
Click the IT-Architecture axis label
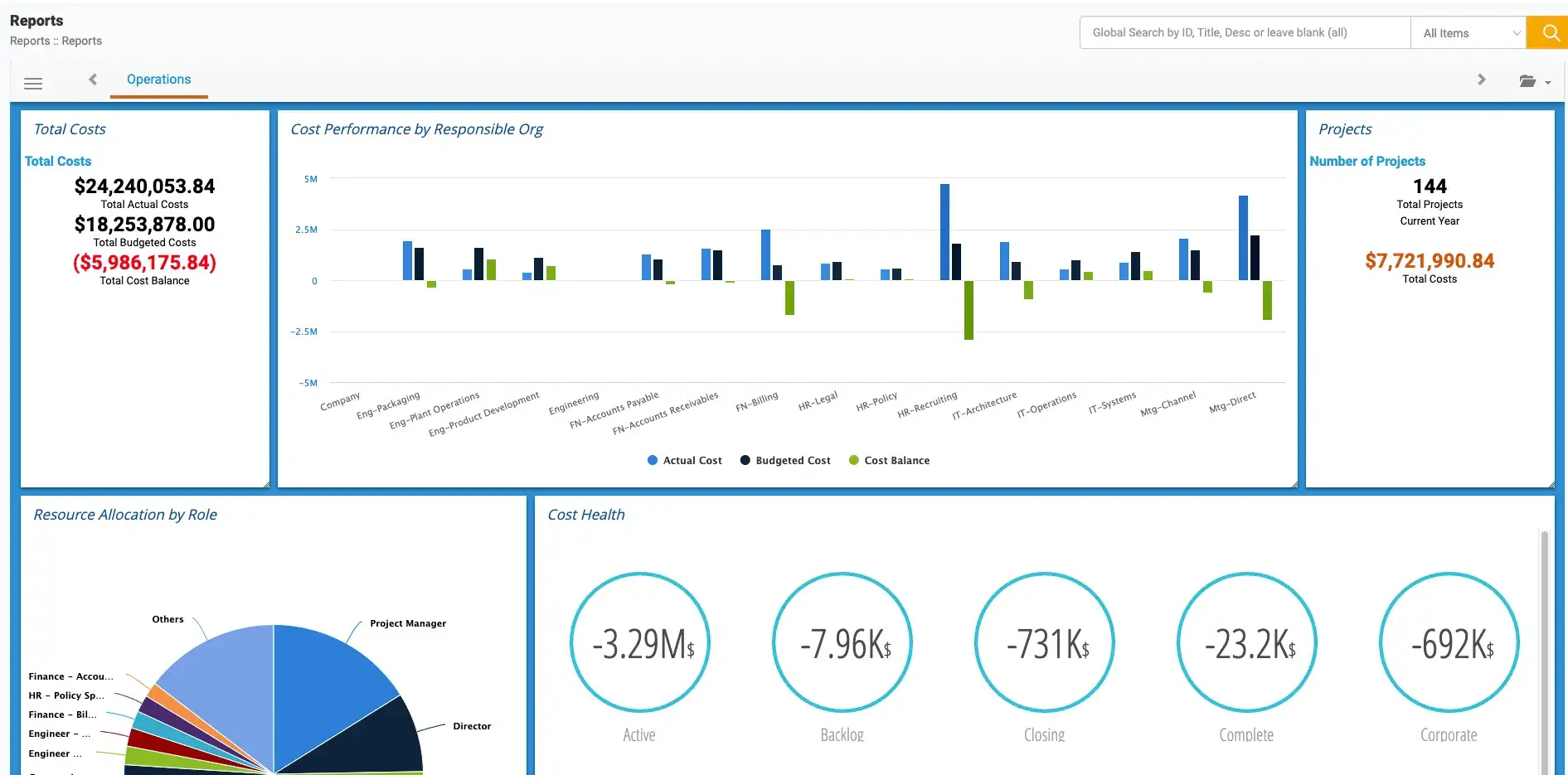(984, 405)
